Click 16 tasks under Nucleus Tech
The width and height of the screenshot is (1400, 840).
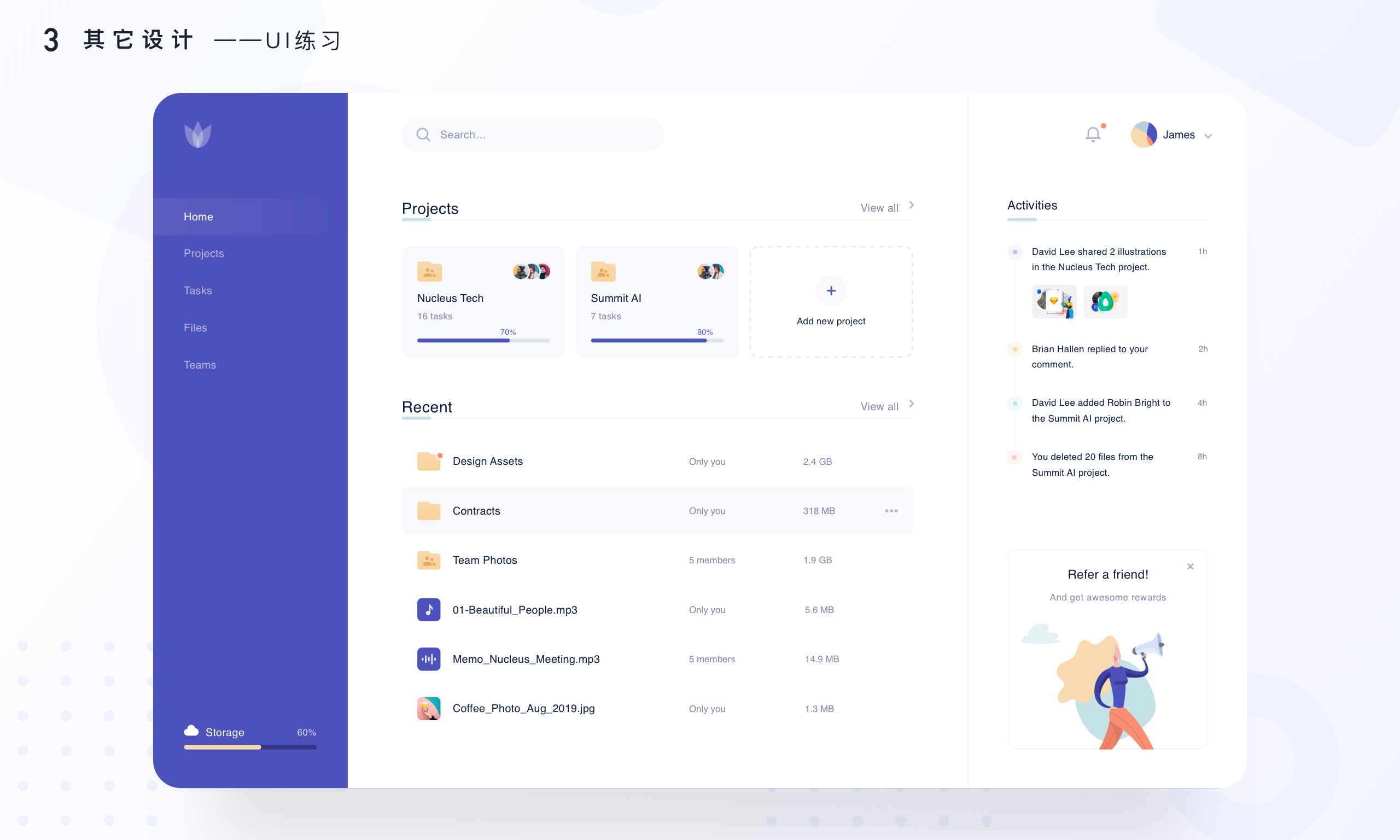[435, 317]
